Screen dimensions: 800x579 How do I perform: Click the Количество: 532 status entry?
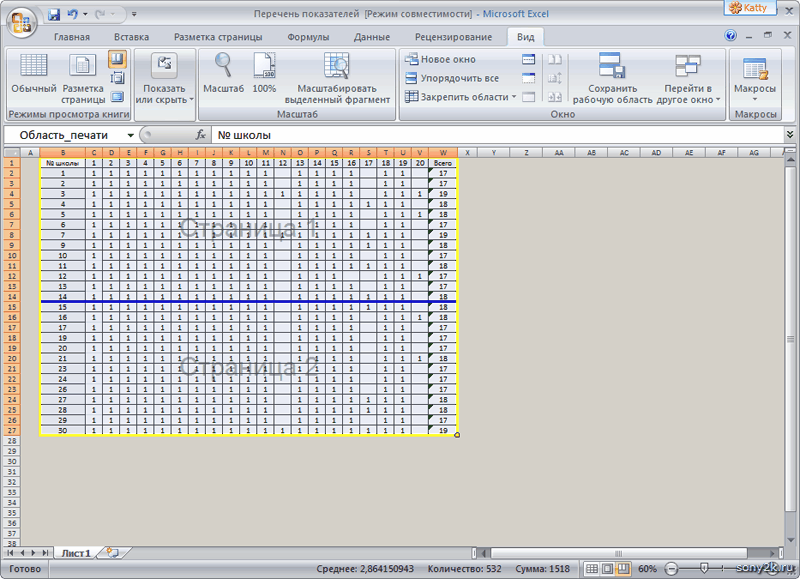click(464, 569)
